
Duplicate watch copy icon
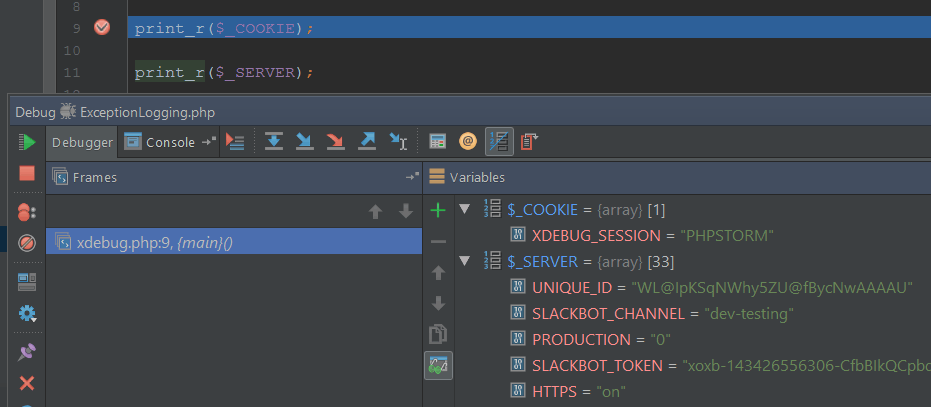(438, 335)
